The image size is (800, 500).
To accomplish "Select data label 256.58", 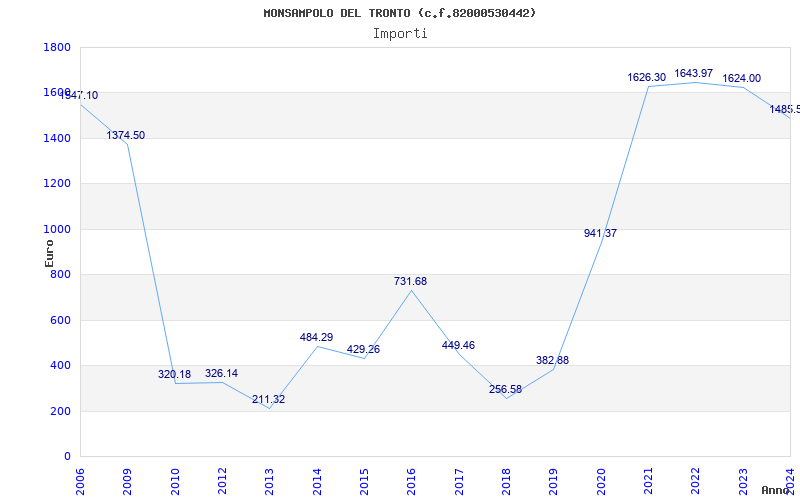I will pyautogui.click(x=505, y=389).
